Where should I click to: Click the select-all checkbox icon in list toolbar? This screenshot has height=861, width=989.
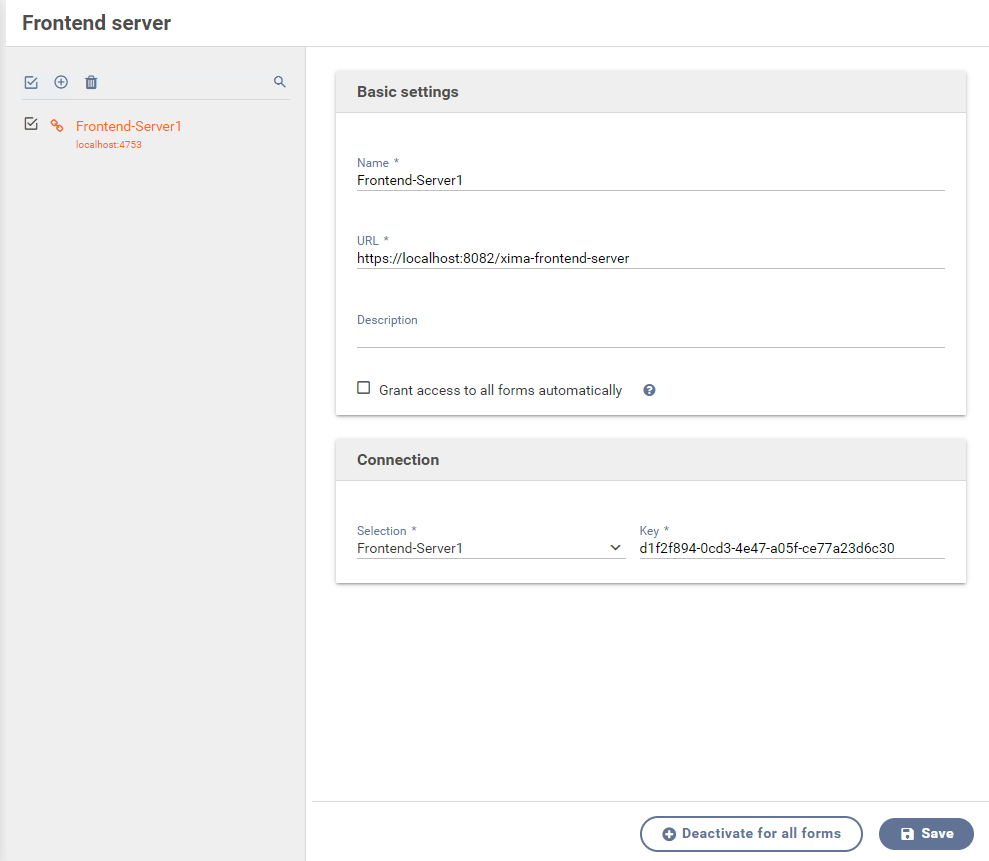31,82
